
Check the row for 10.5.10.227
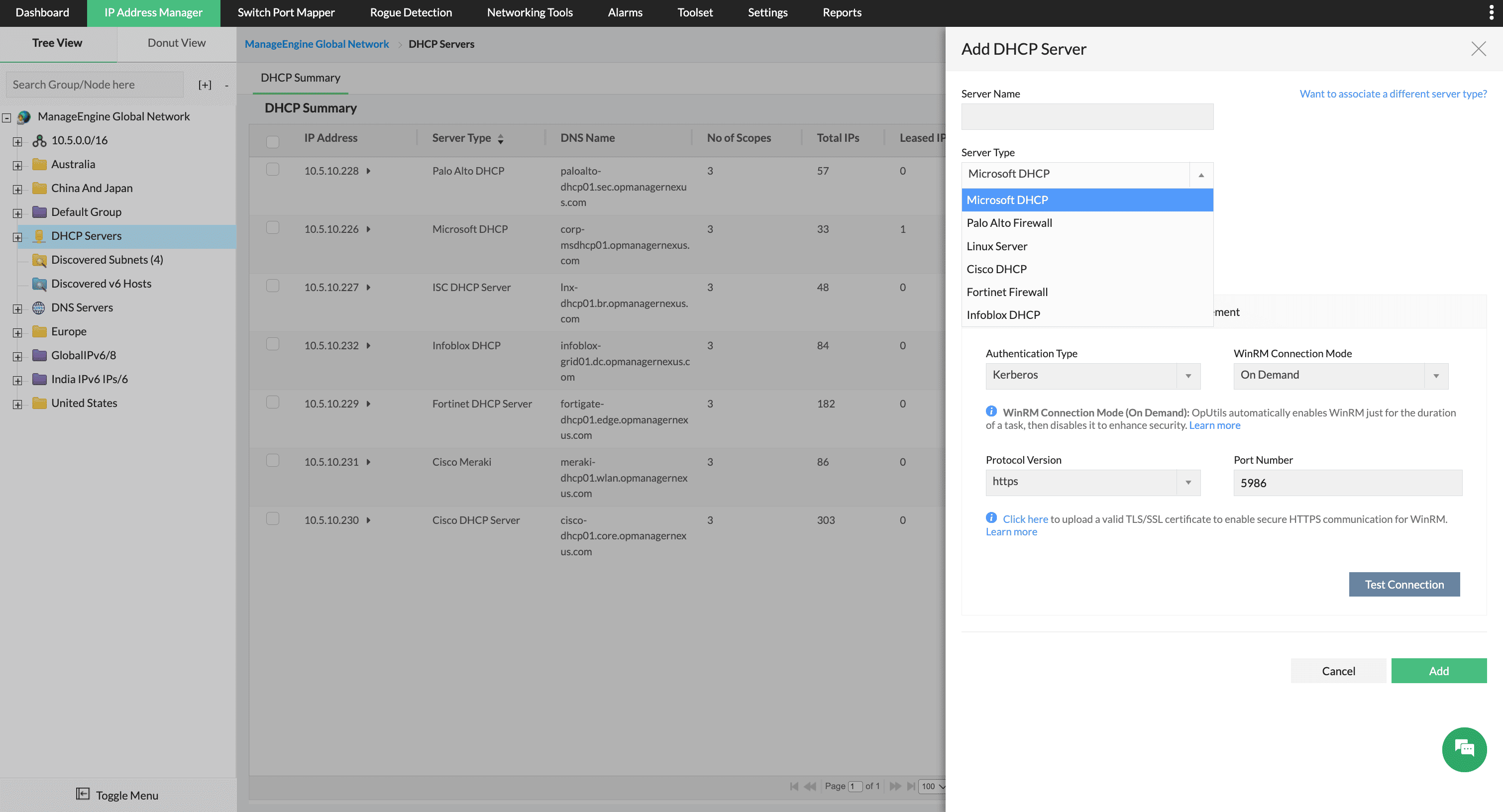pyautogui.click(x=272, y=286)
